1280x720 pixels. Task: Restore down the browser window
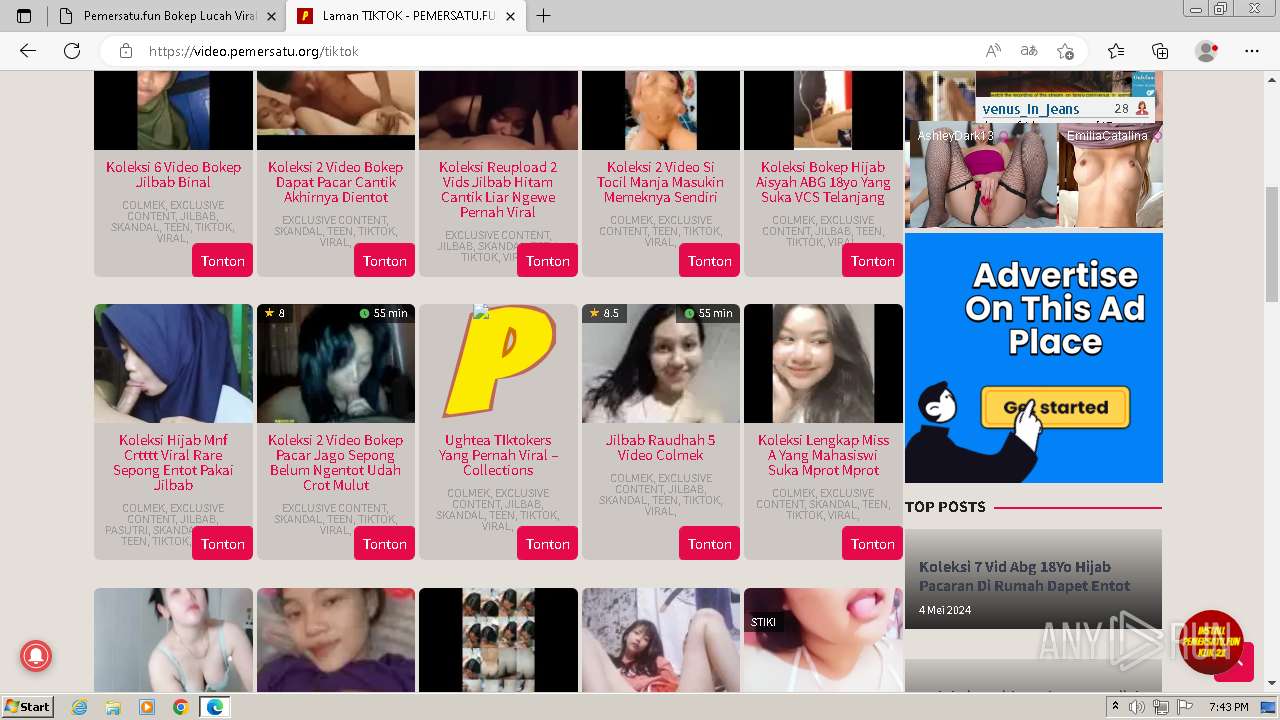[1220, 9]
